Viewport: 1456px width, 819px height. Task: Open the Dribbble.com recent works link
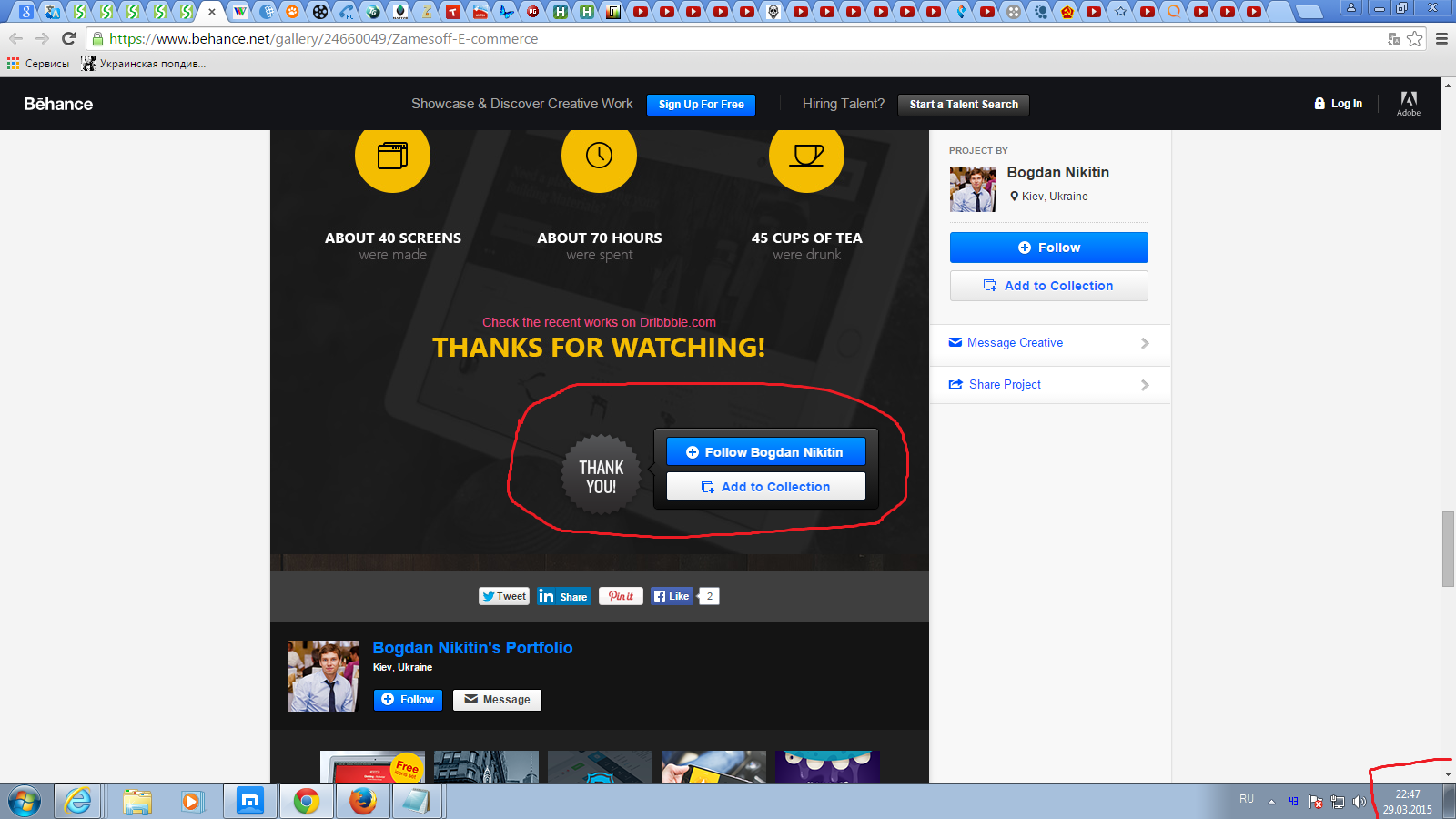coord(599,322)
